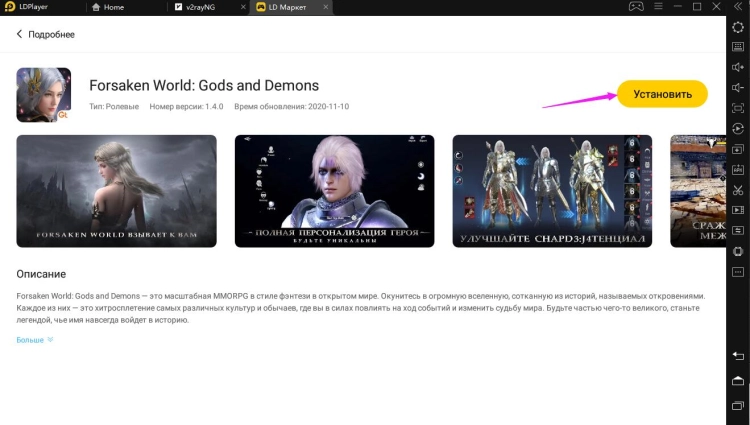Click the Описание heading
This screenshot has width=750, height=425.
[x=41, y=274]
